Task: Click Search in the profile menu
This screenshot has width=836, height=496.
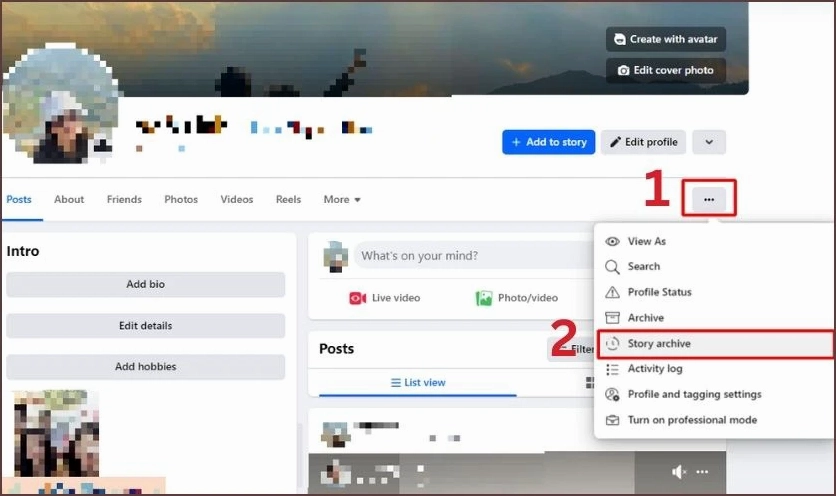Action: 643,267
